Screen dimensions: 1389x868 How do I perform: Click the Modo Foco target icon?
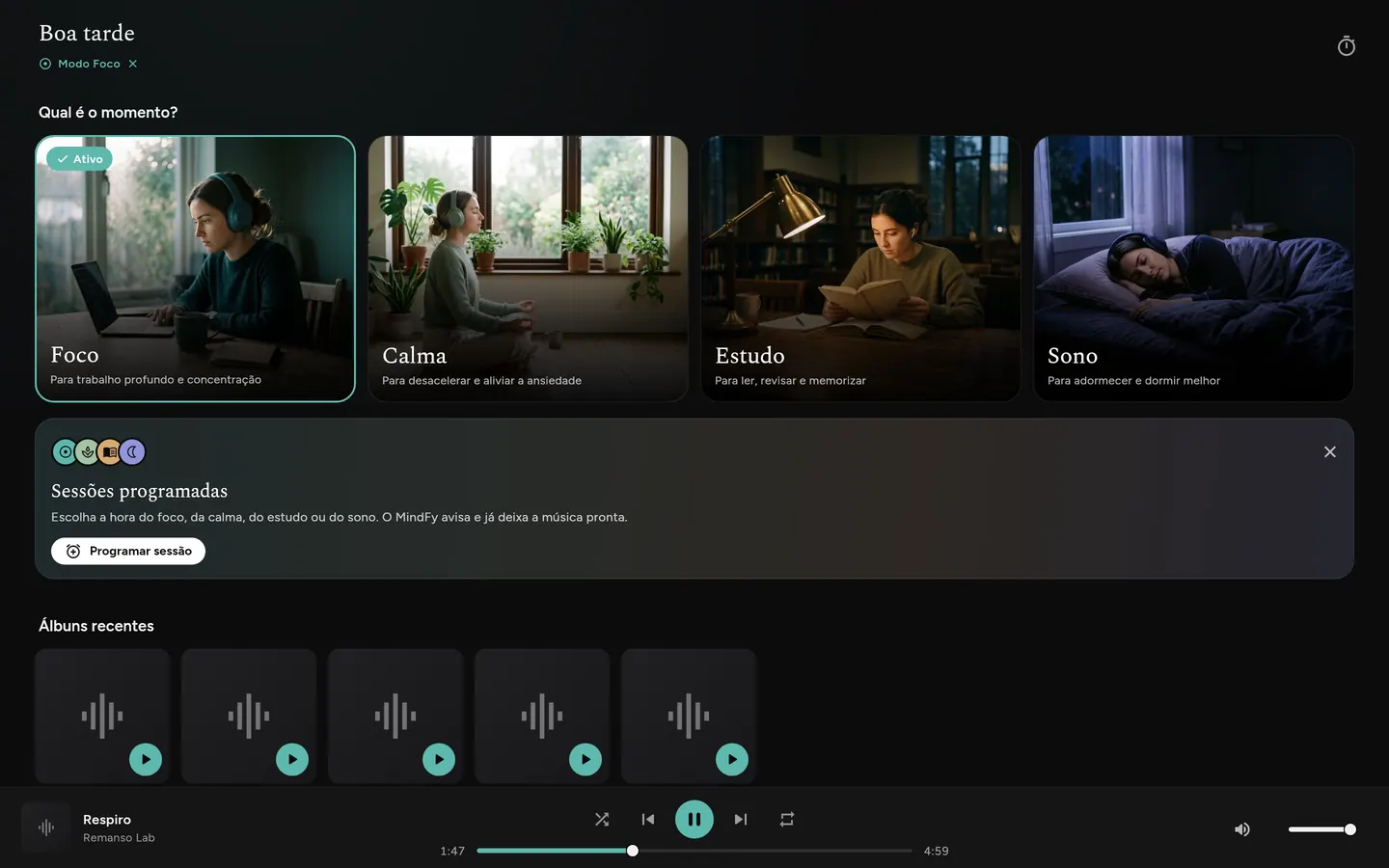(x=45, y=64)
